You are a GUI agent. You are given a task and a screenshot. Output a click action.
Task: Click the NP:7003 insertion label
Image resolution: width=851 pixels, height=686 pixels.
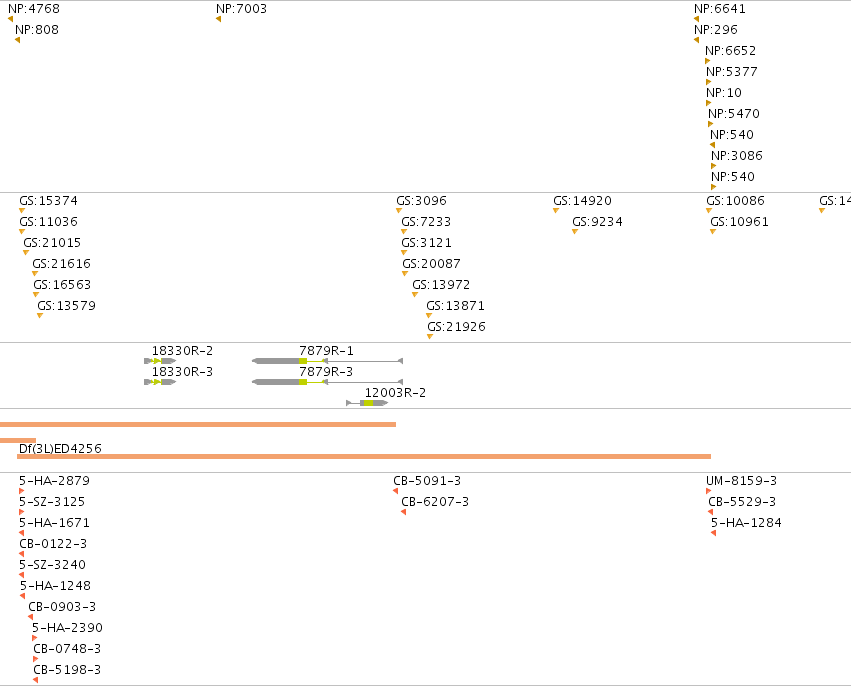click(x=242, y=9)
